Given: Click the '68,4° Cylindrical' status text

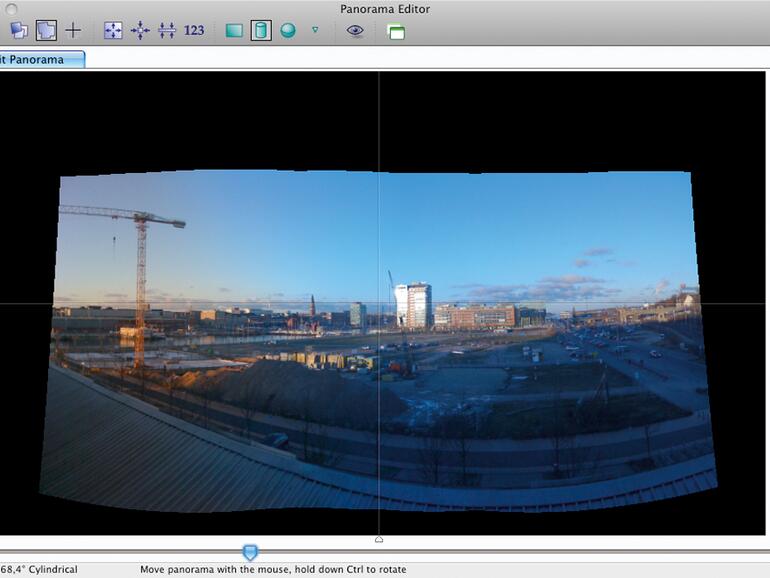Looking at the screenshot, I should [x=39, y=570].
